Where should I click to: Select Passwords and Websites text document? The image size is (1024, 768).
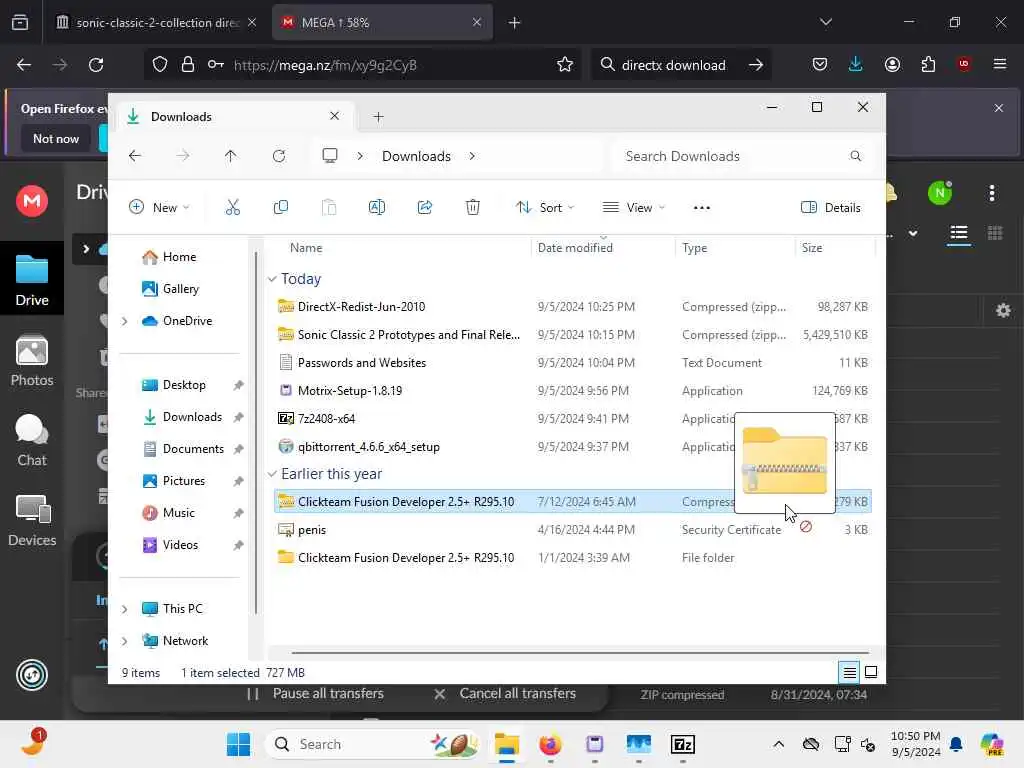pos(572,362)
